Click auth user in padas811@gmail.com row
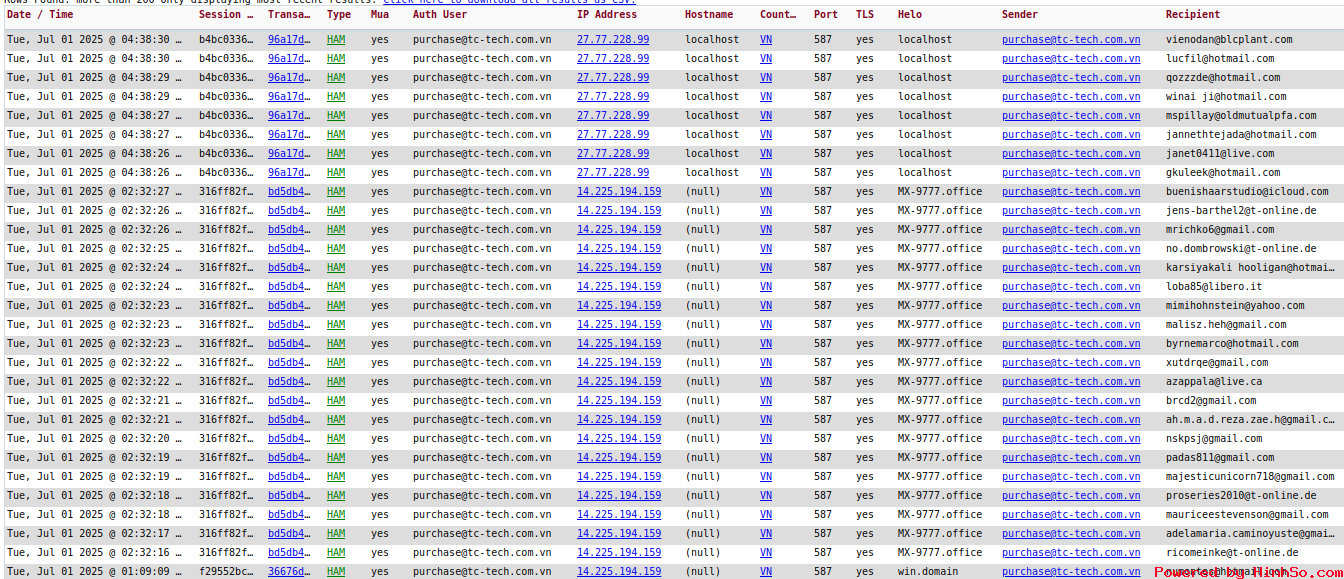 tap(482, 458)
